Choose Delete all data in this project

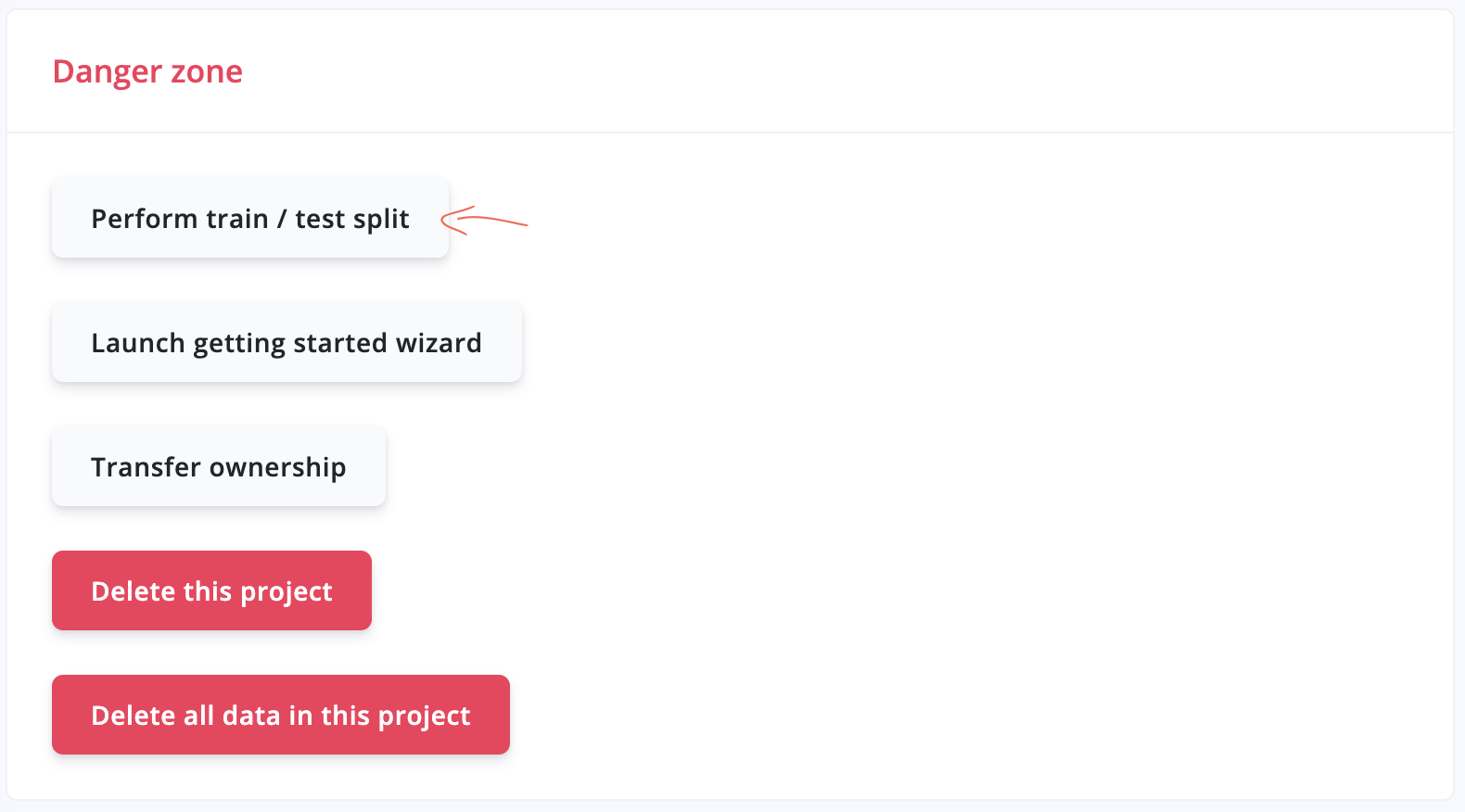281,715
